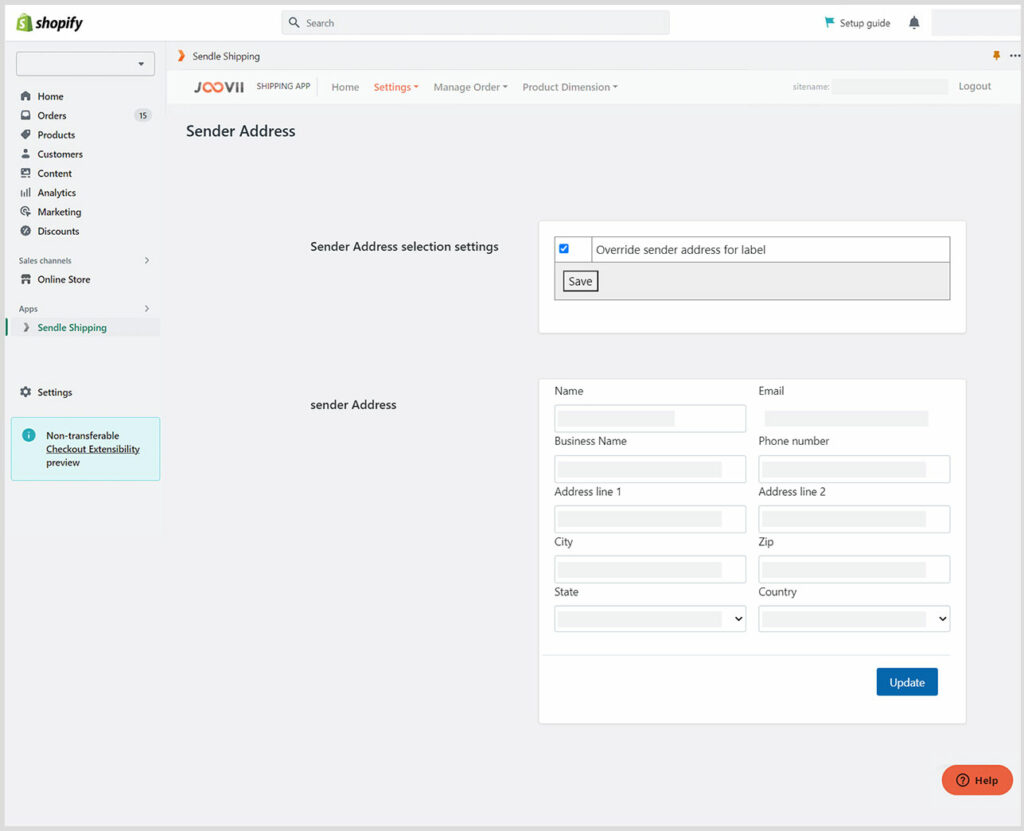
Task: Click the Update button
Action: pos(906,681)
